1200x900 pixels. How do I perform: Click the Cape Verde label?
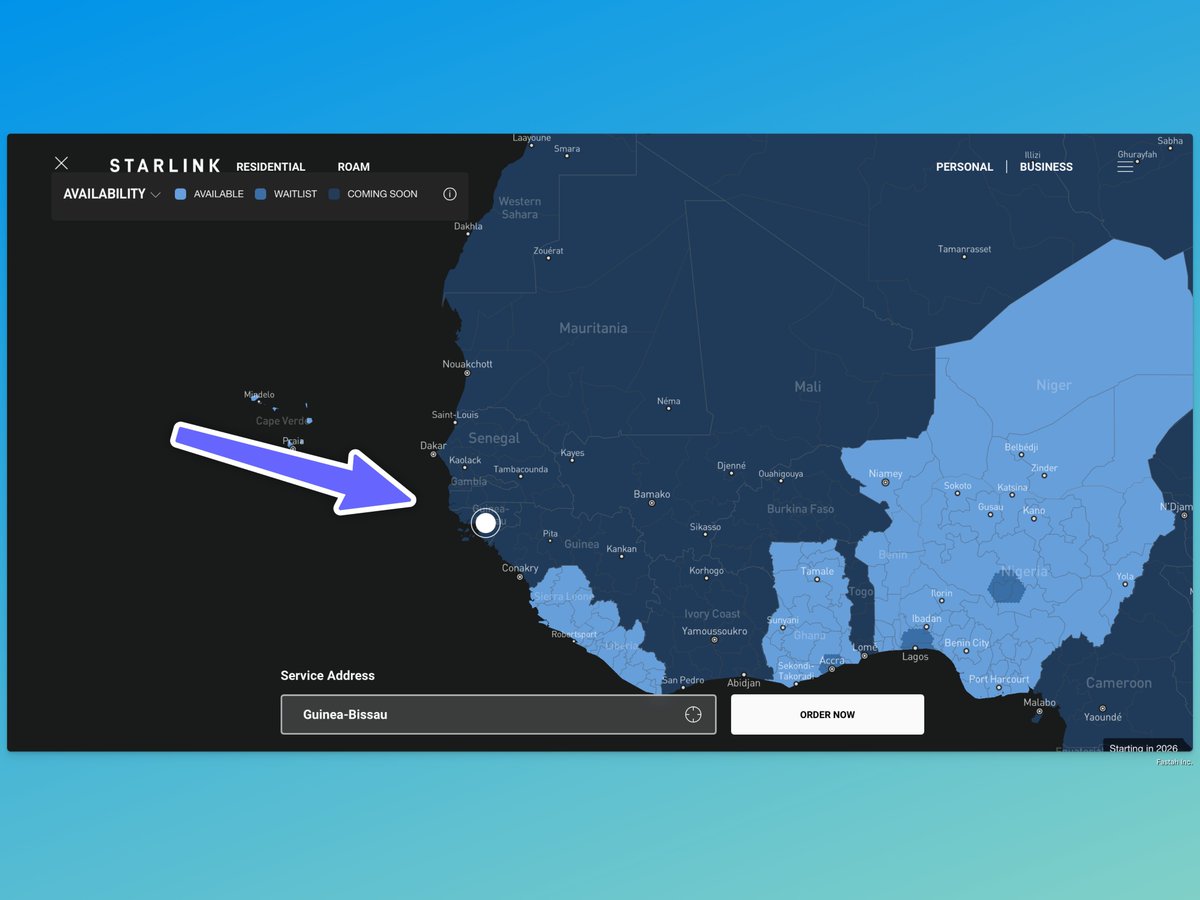tap(282, 421)
